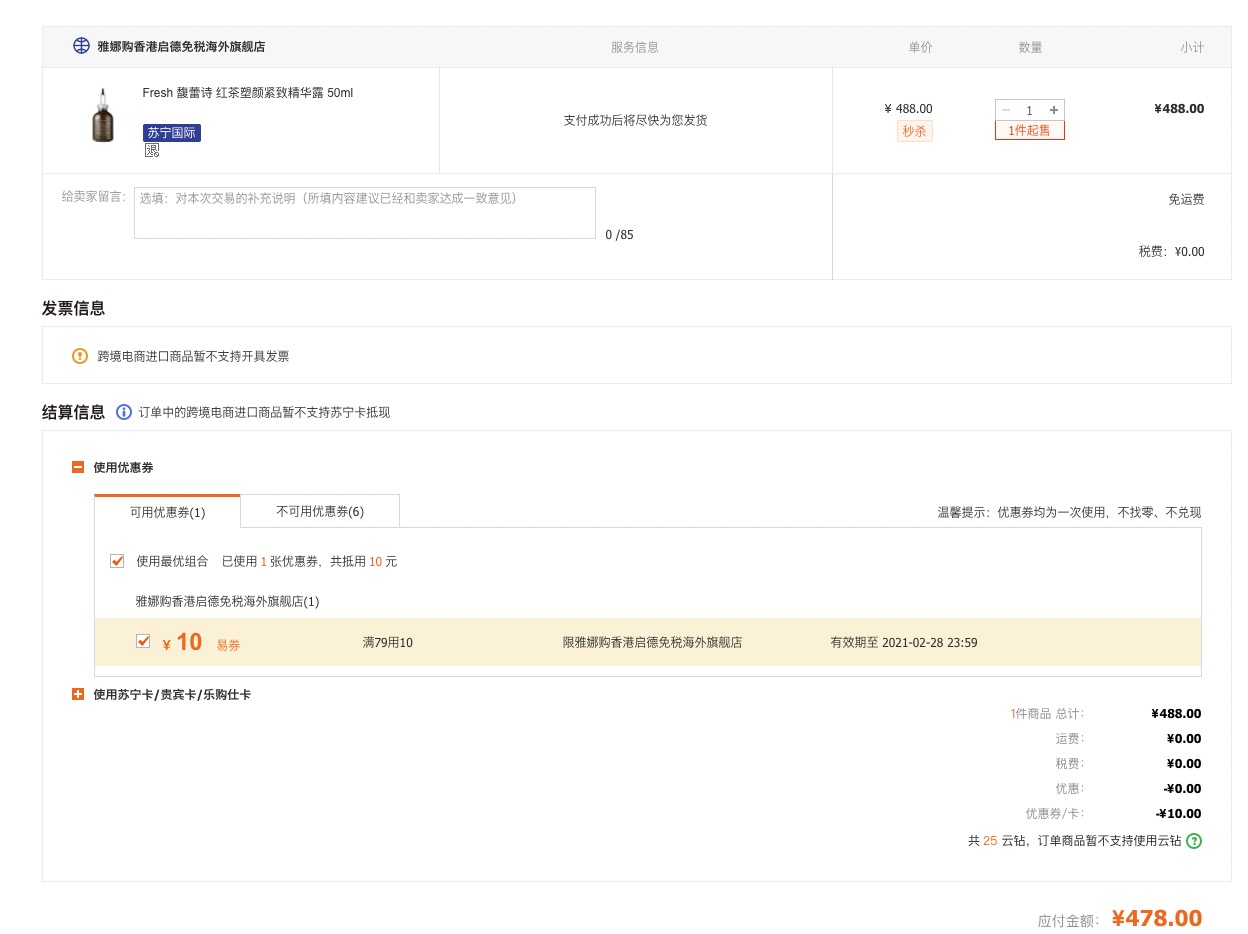Image resolution: width=1248 pixels, height=934 pixels.
Task: Switch to the 可用优惠券(1) tab
Action: (167, 512)
